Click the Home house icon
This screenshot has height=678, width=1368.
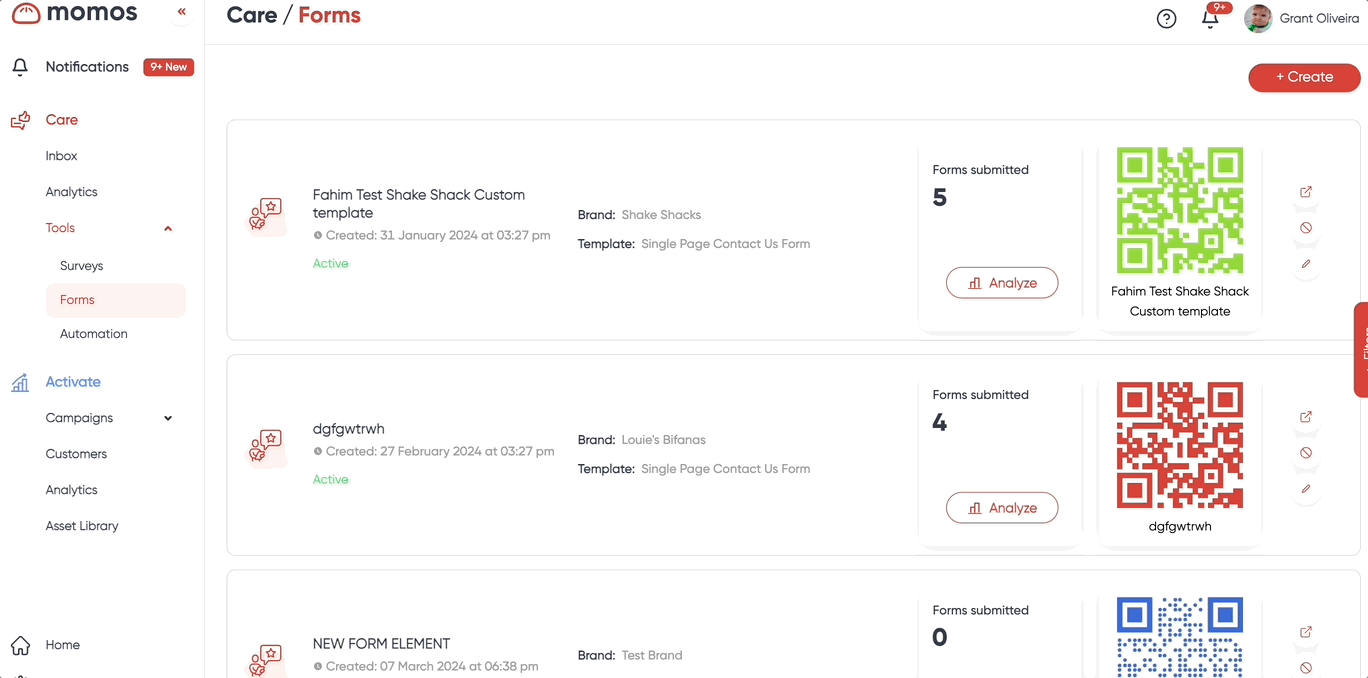20,645
